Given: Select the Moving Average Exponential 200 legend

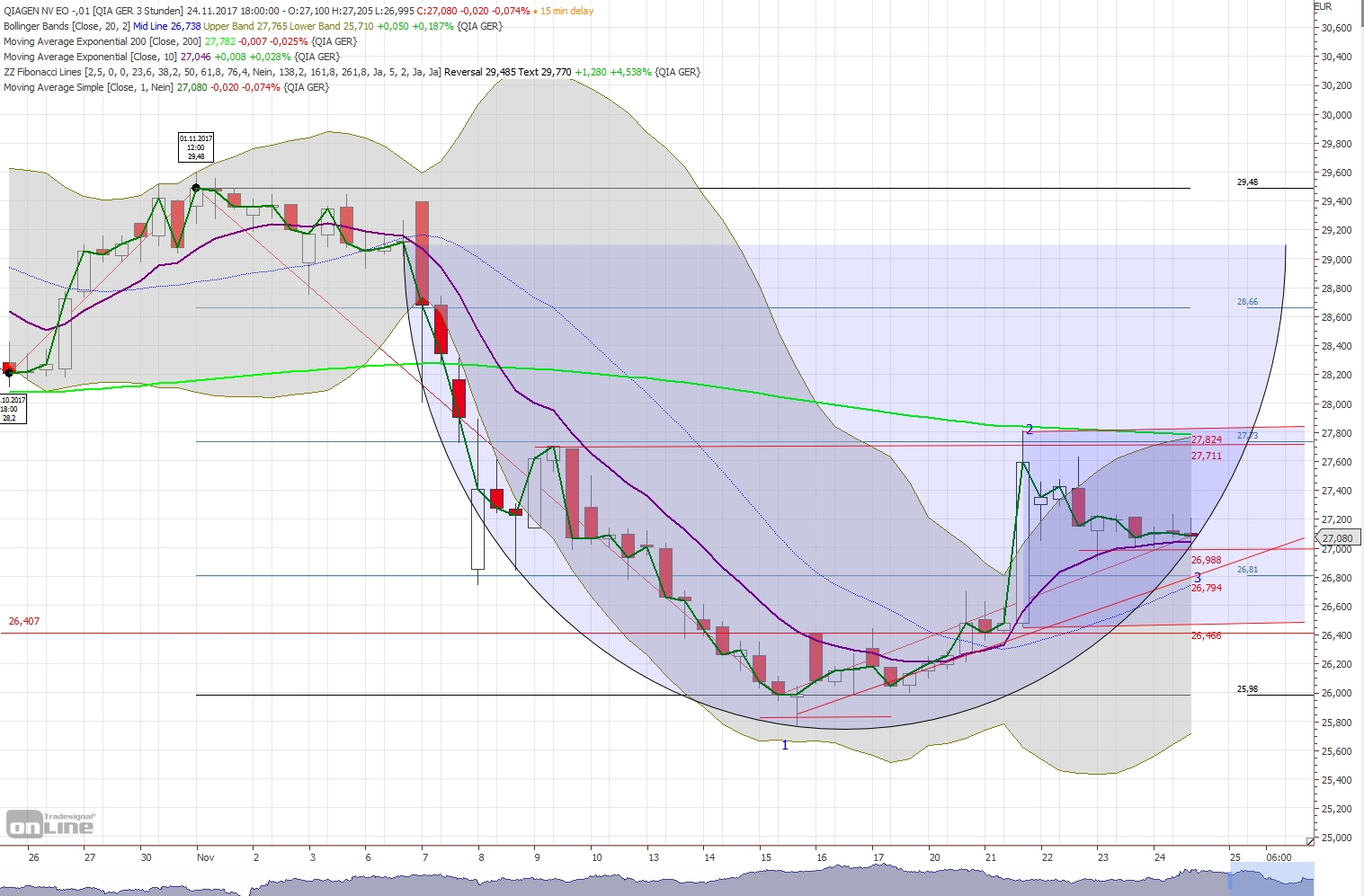Looking at the screenshot, I should click(180, 41).
